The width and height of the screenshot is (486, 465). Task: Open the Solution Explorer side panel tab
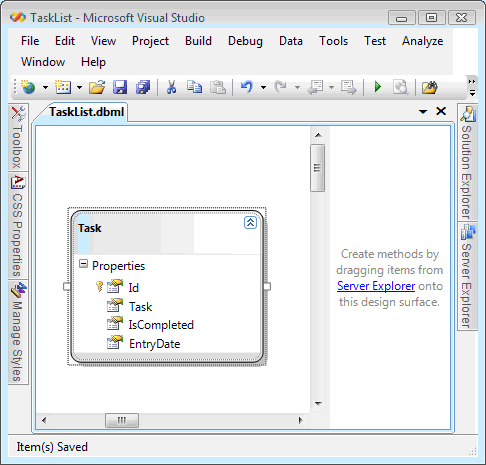tap(467, 162)
